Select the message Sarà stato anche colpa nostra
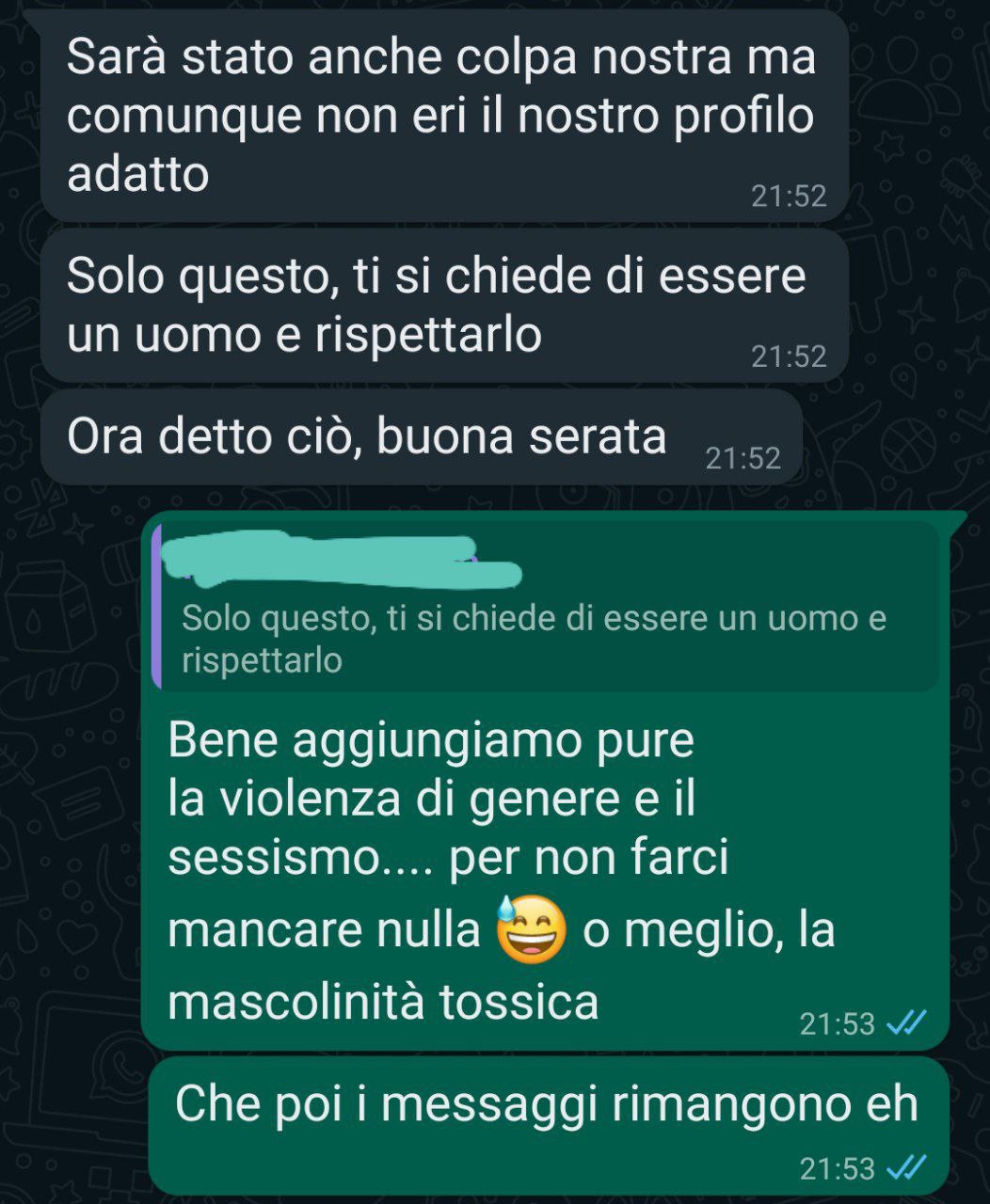The image size is (990, 1204). coord(444,116)
